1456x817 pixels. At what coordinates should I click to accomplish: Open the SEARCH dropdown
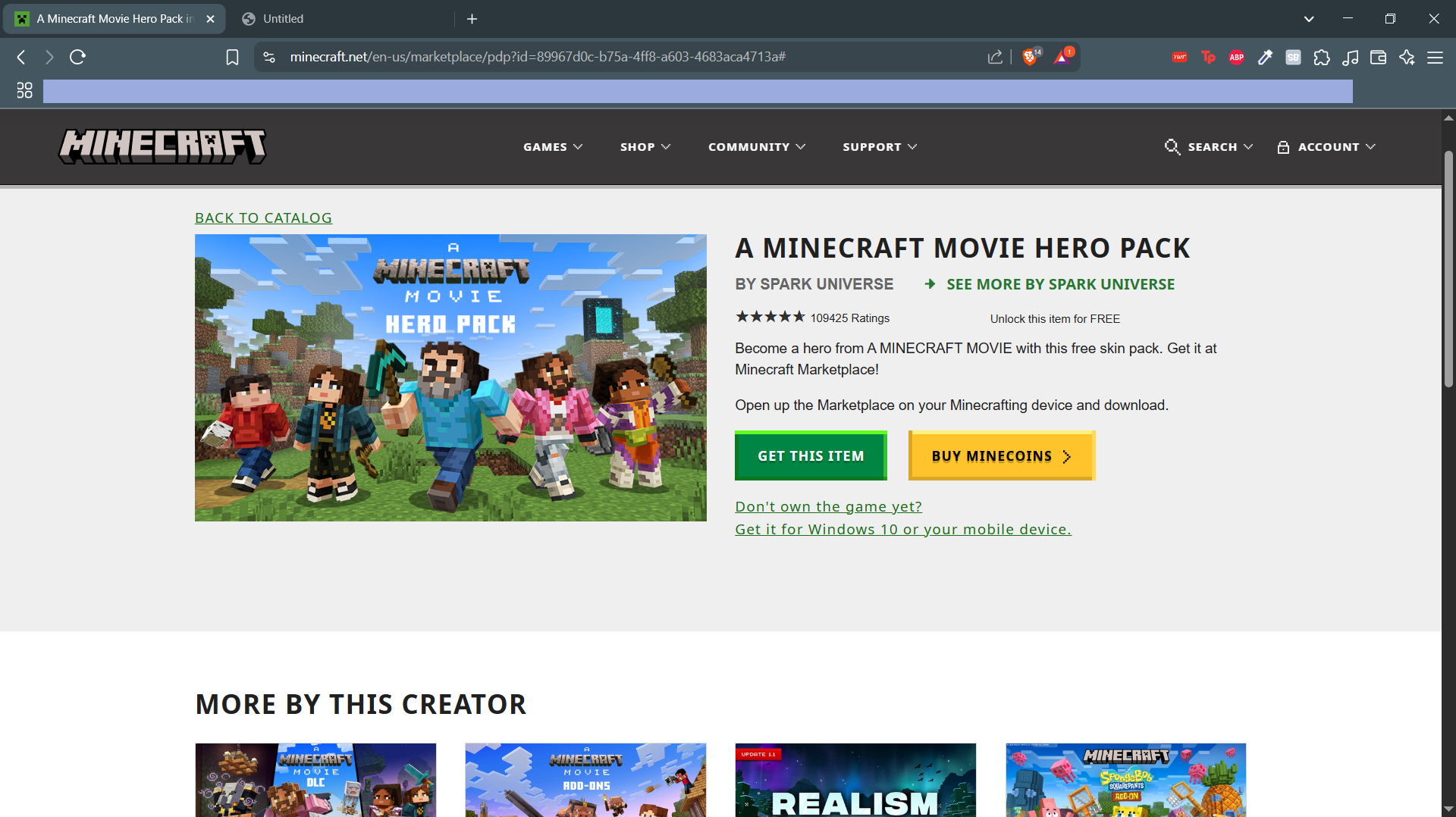[1209, 147]
